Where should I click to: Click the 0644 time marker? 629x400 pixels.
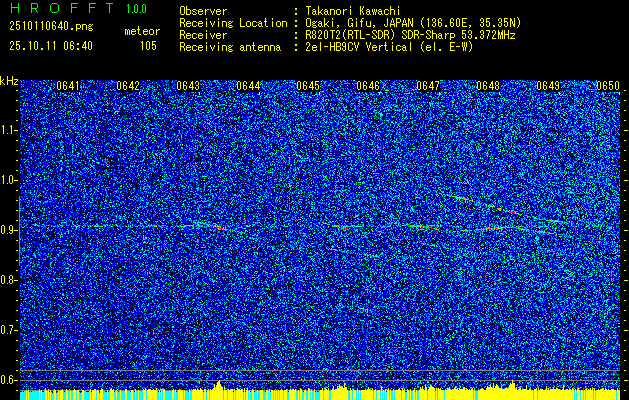coord(248,86)
